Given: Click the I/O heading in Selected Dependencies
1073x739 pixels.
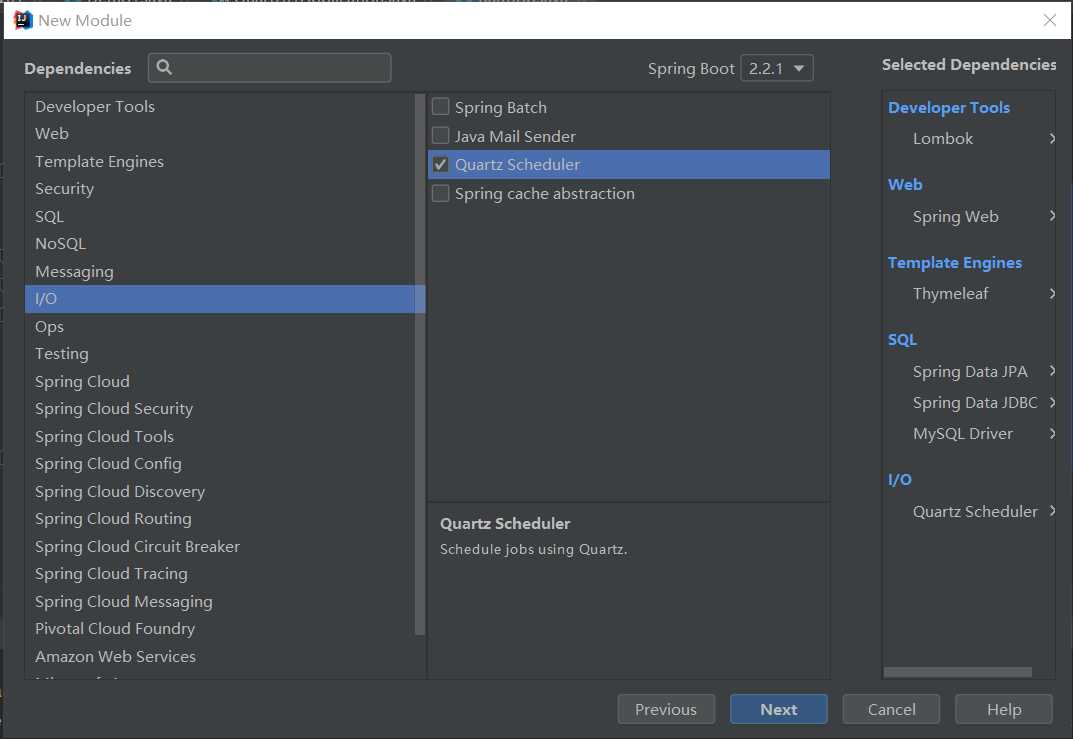Looking at the screenshot, I should pyautogui.click(x=899, y=480).
